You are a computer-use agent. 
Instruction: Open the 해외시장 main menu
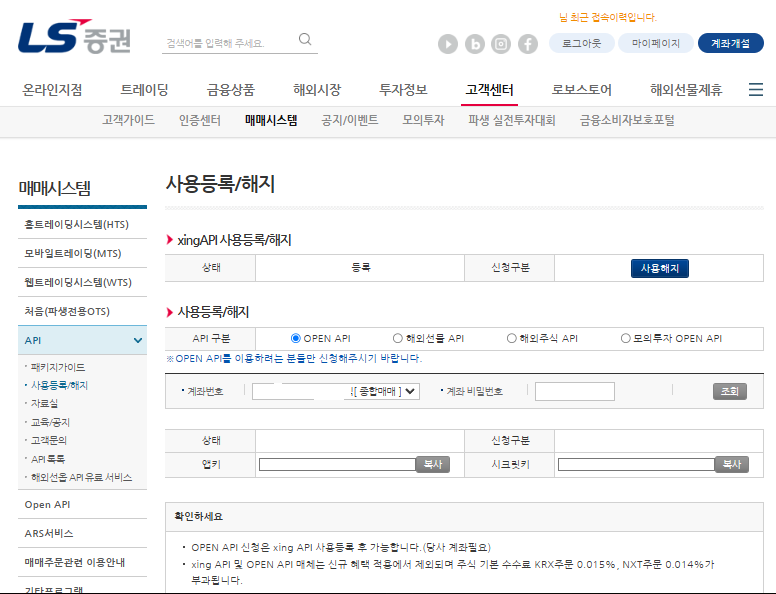pos(317,90)
